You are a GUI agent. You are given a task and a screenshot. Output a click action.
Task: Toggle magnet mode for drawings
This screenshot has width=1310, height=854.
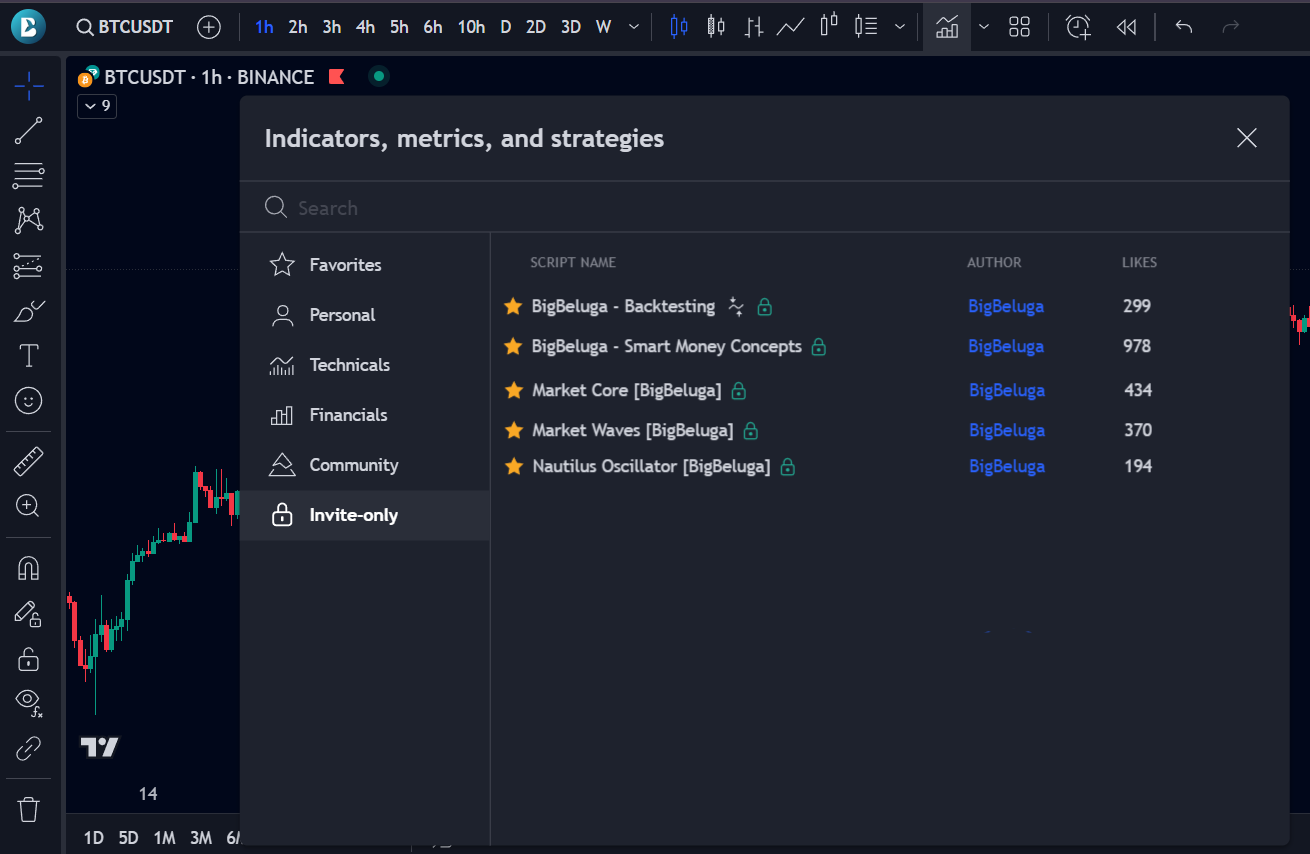tap(29, 568)
